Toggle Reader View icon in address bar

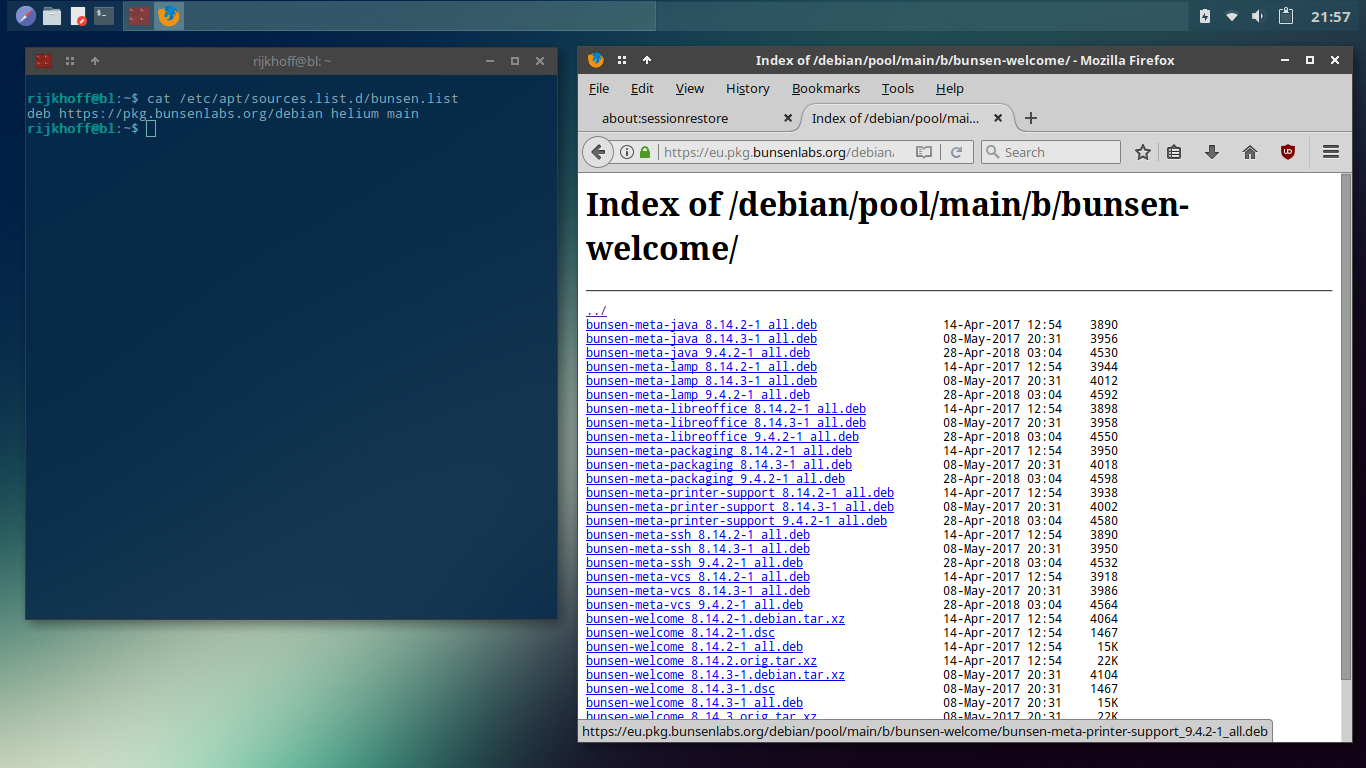924,152
